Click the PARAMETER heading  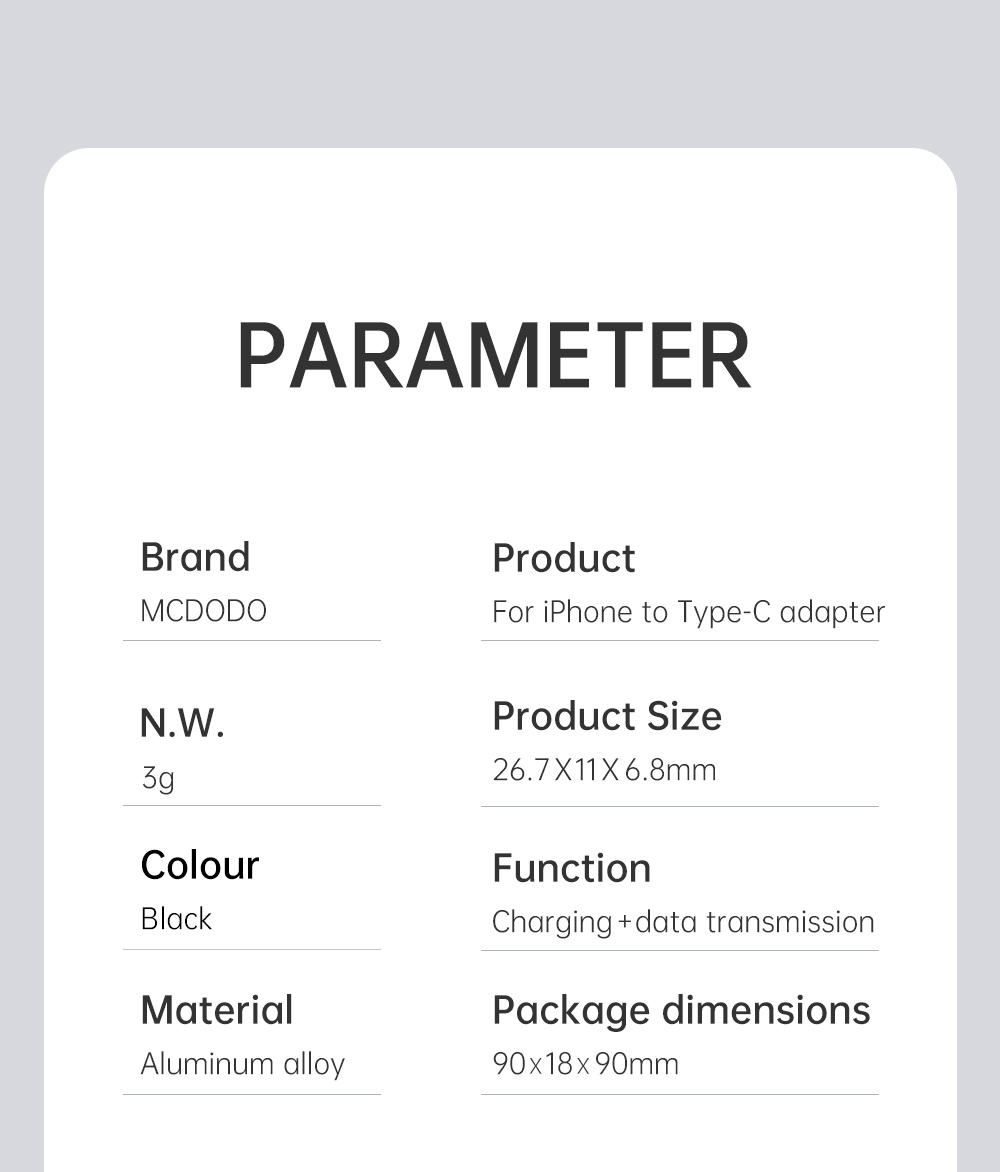coord(493,356)
